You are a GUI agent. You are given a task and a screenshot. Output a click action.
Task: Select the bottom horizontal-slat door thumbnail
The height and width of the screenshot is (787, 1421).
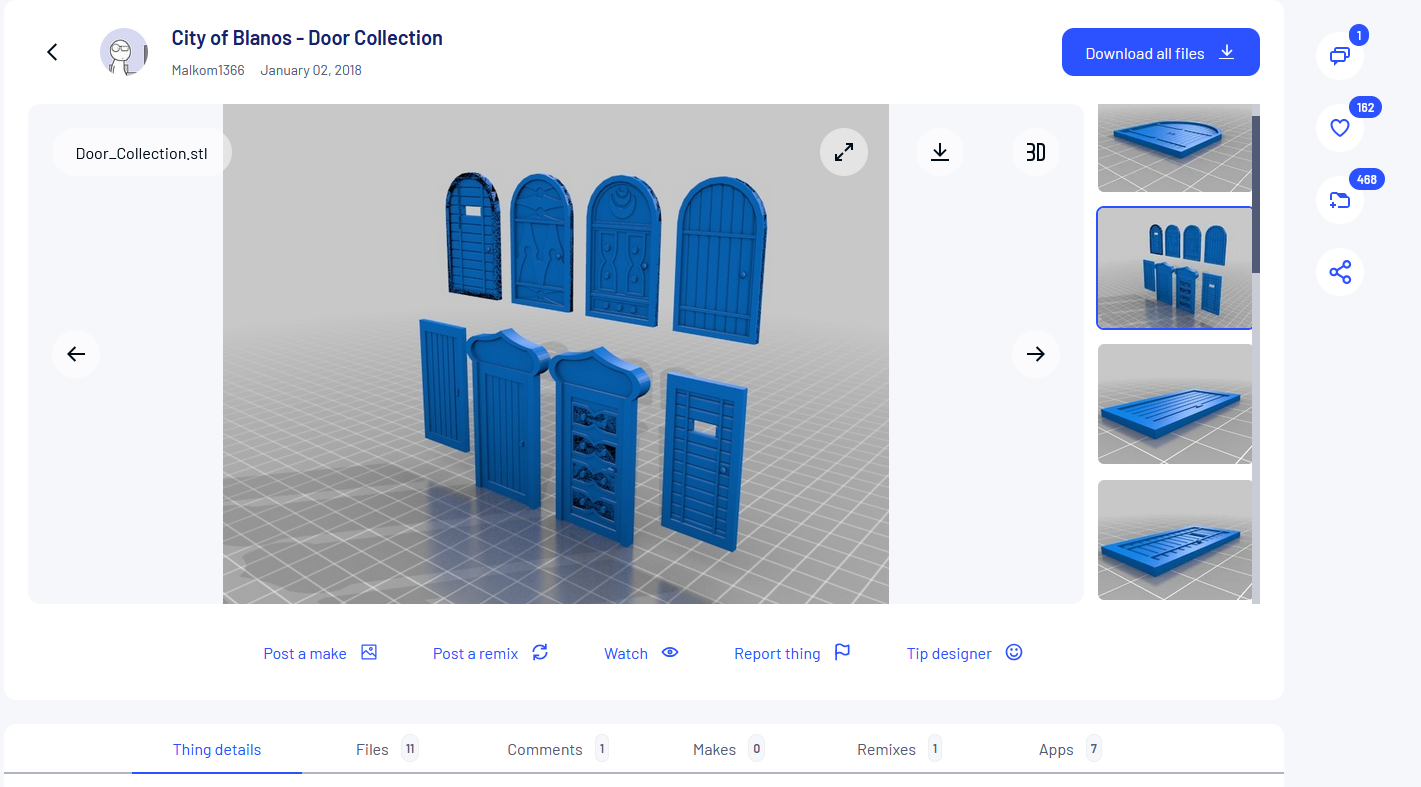coord(1175,540)
